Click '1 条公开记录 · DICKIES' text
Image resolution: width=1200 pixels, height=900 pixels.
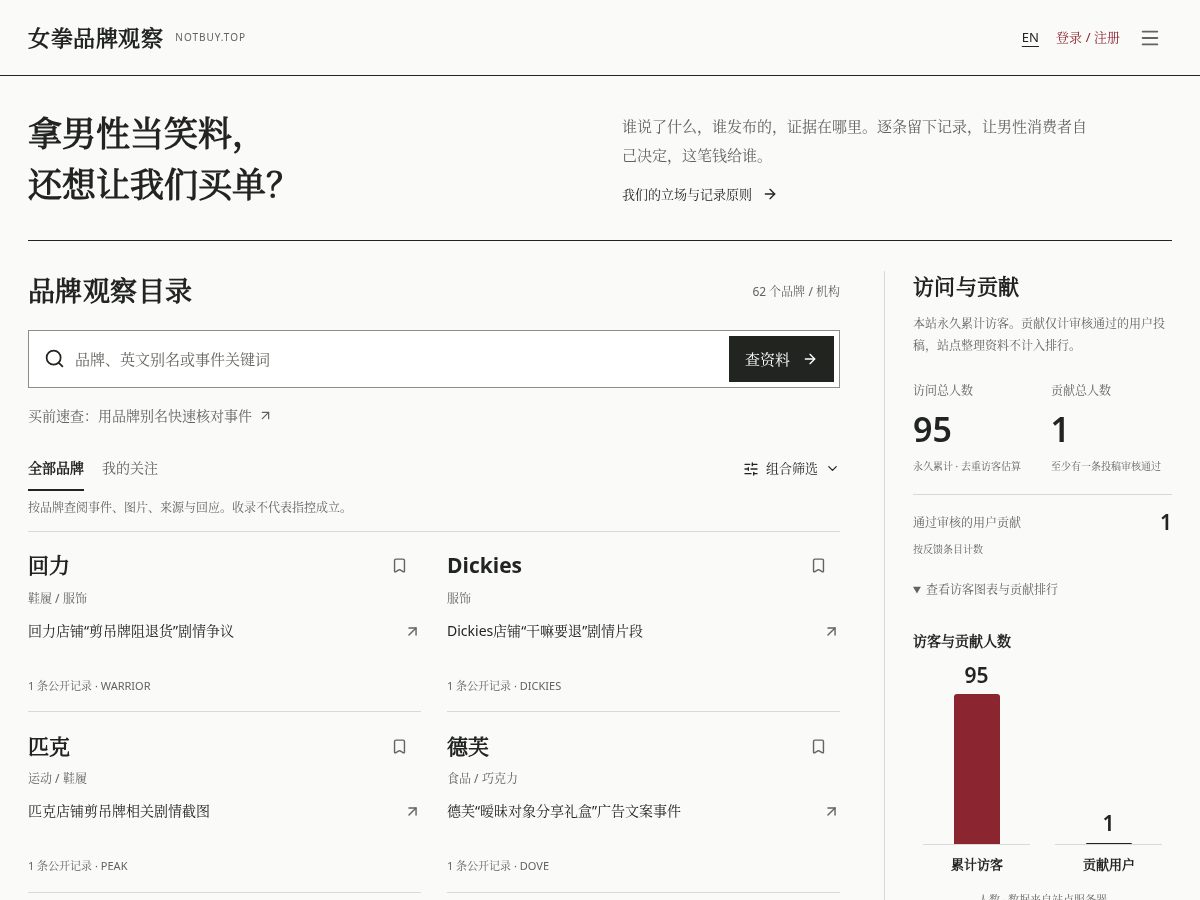504,686
